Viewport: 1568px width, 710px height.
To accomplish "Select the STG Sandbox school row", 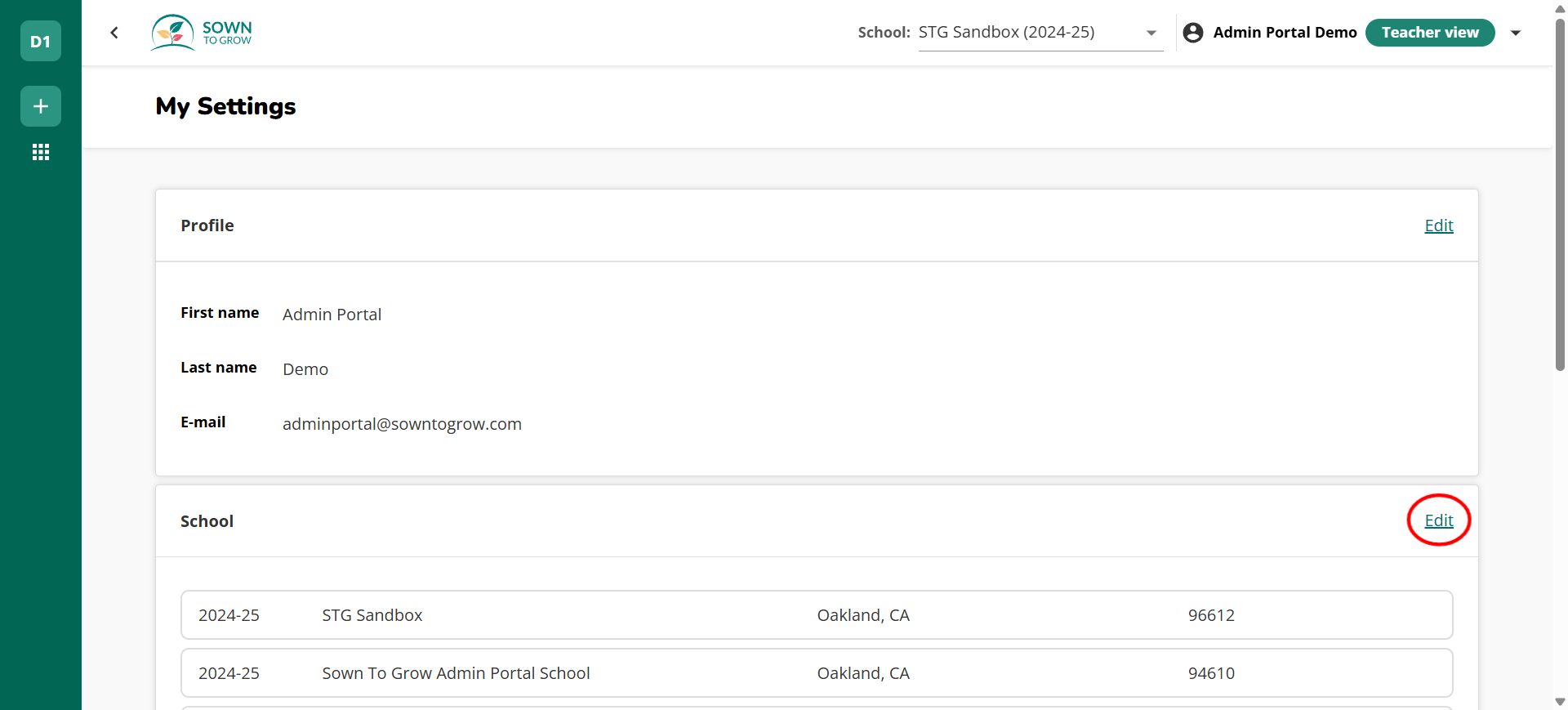I will click(x=816, y=615).
